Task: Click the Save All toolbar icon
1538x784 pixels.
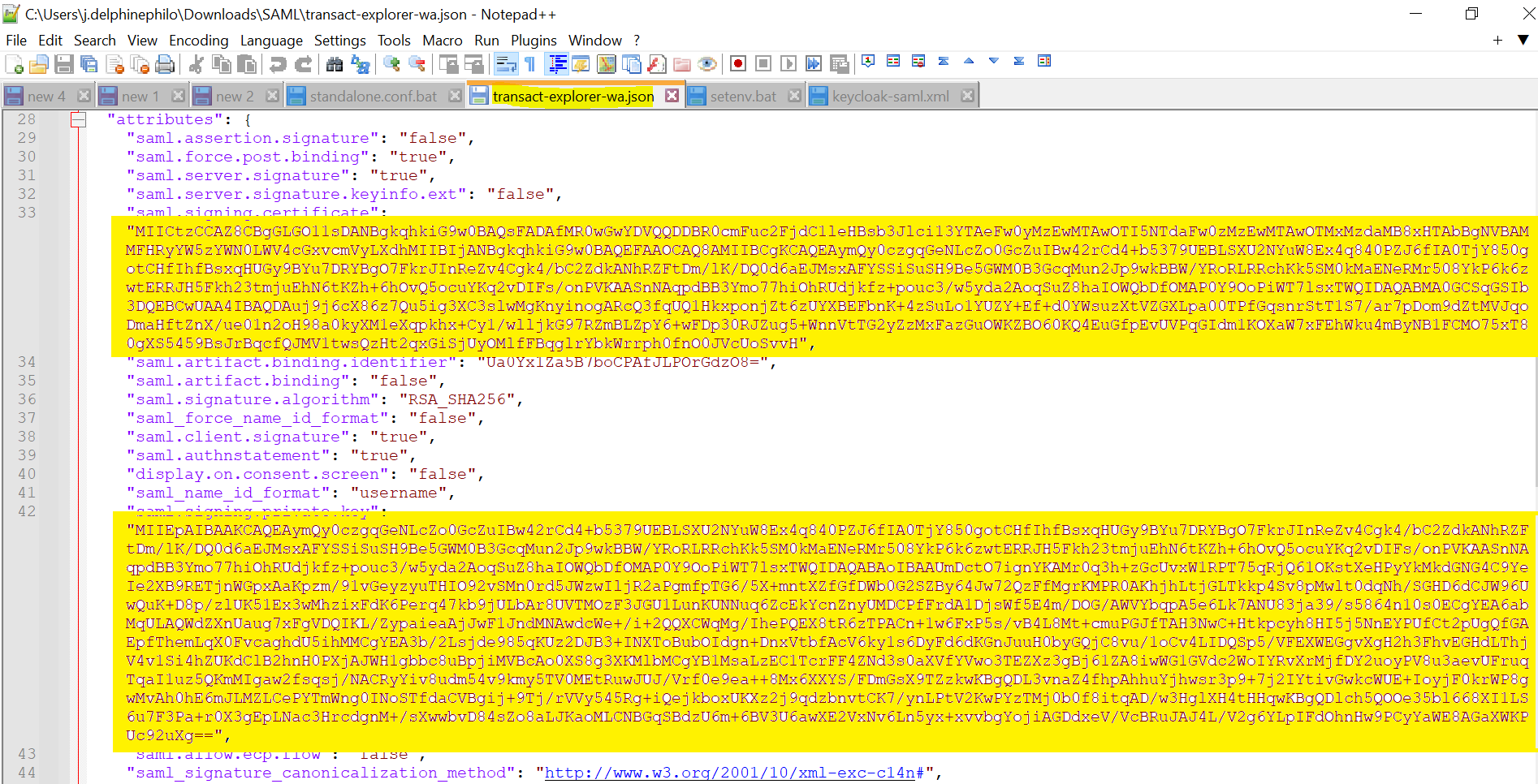Action: coord(89,63)
